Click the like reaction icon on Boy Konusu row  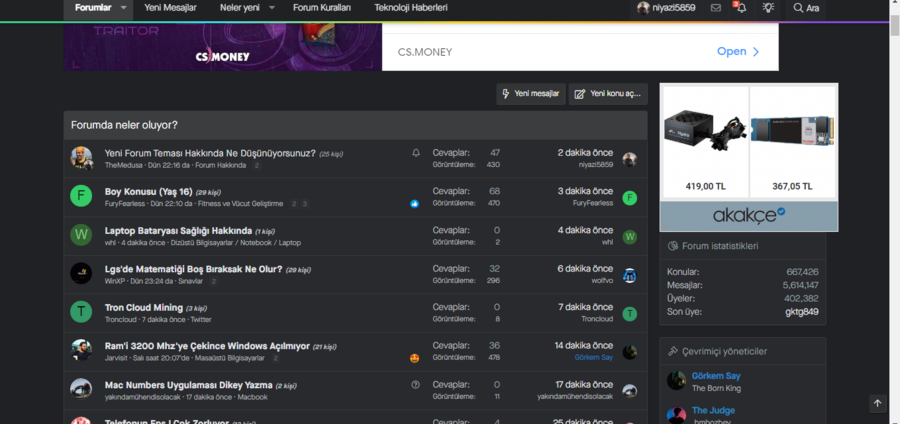coord(415,204)
